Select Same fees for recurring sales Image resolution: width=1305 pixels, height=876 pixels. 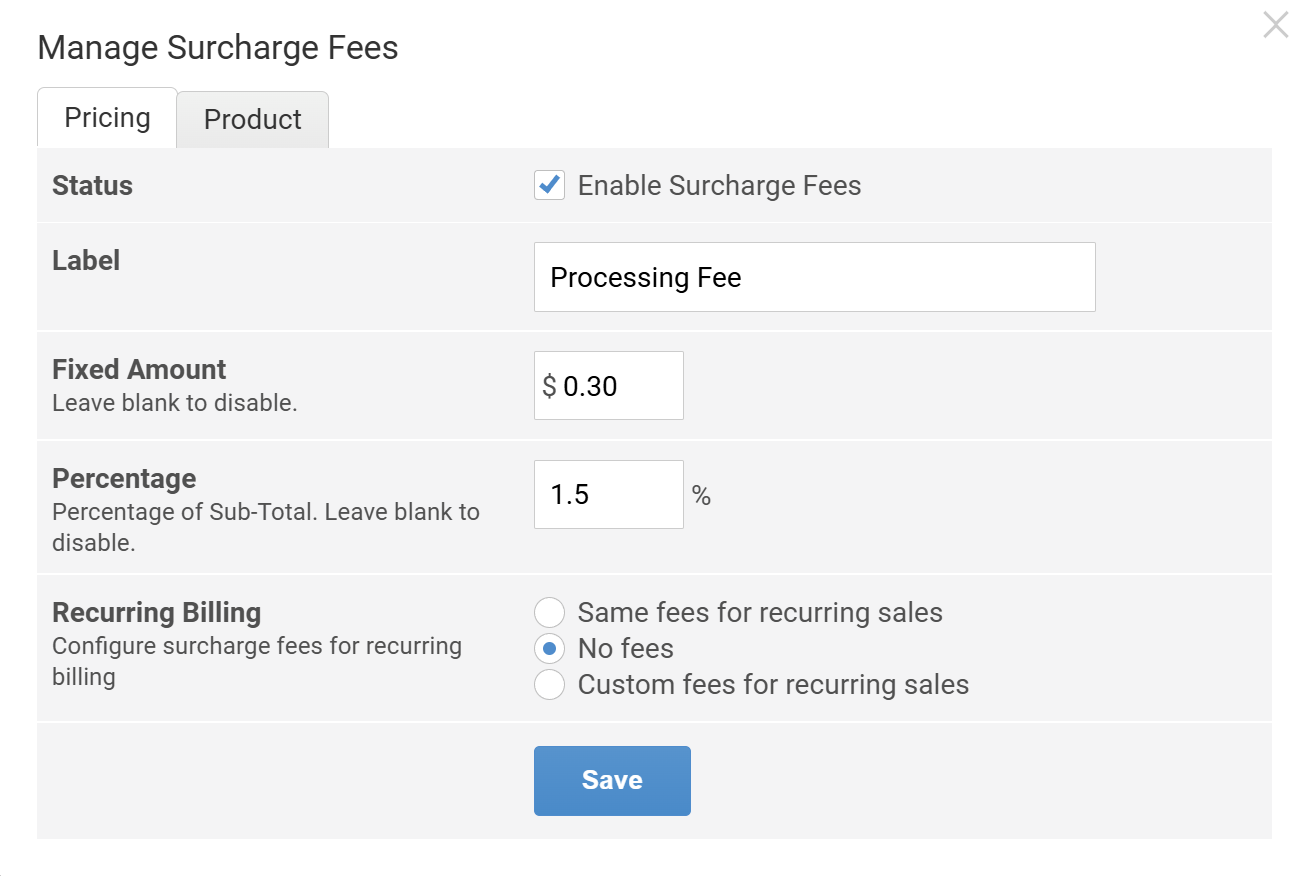coord(549,612)
